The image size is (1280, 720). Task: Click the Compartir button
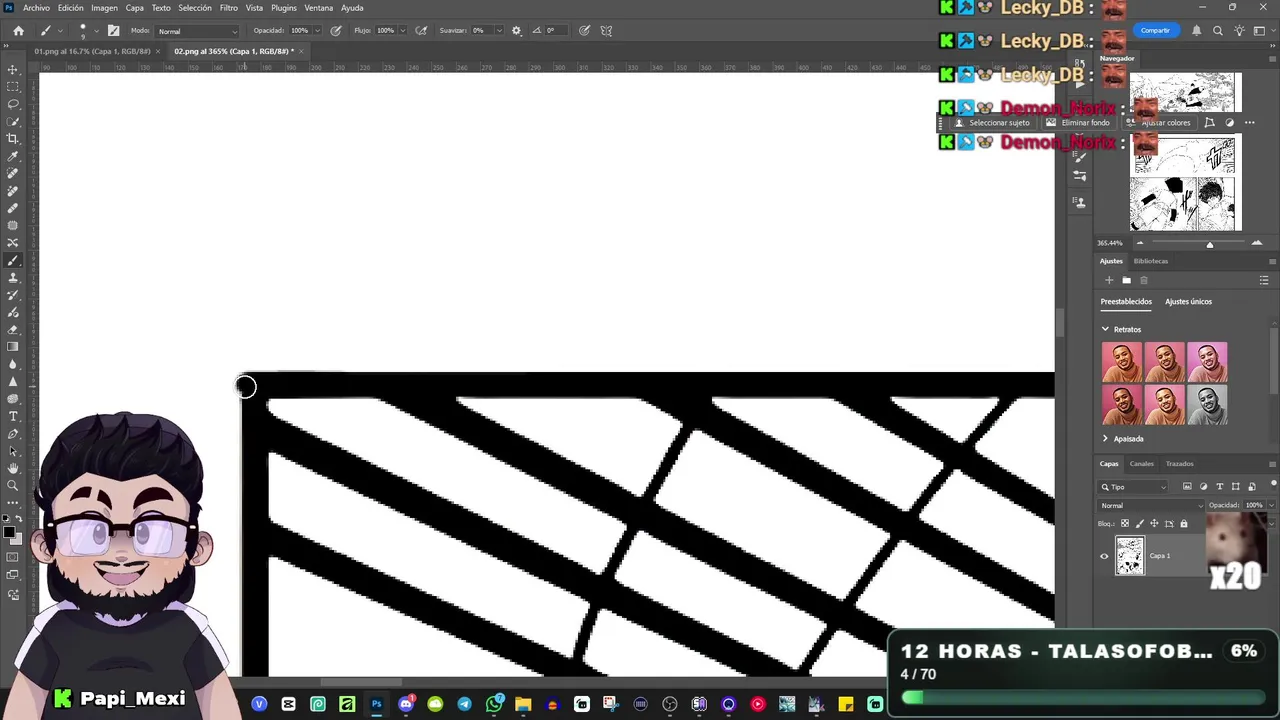[1155, 30]
